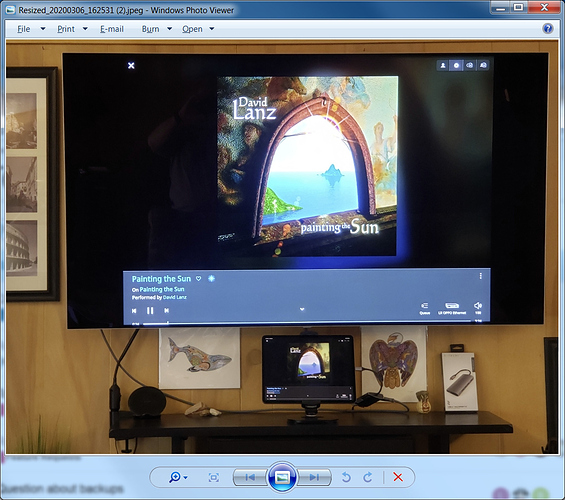Click the zoom dropdown arrow beside magnifier

pyautogui.click(x=185, y=478)
